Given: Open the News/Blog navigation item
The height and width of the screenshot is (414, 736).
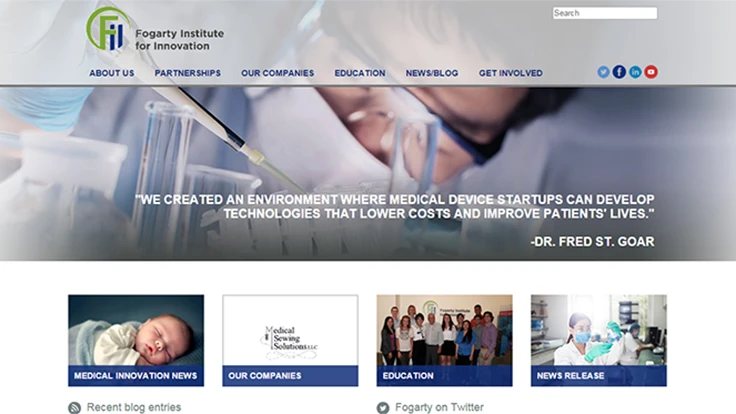Looking at the screenshot, I should tap(432, 73).
